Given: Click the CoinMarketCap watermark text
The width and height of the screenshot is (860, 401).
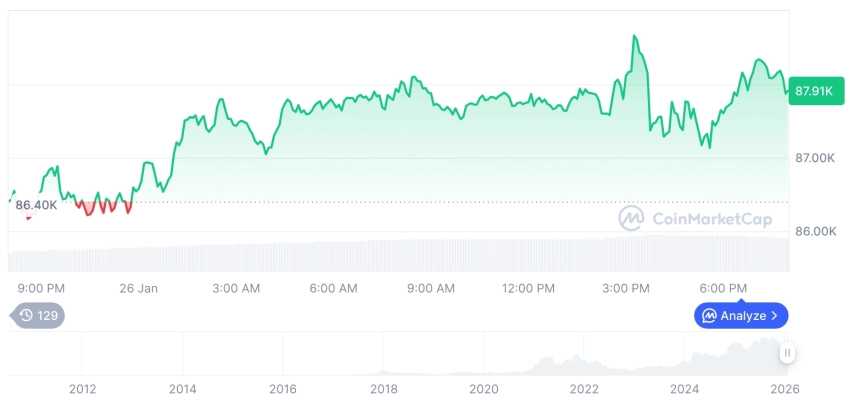Looking at the screenshot, I should point(711,219).
